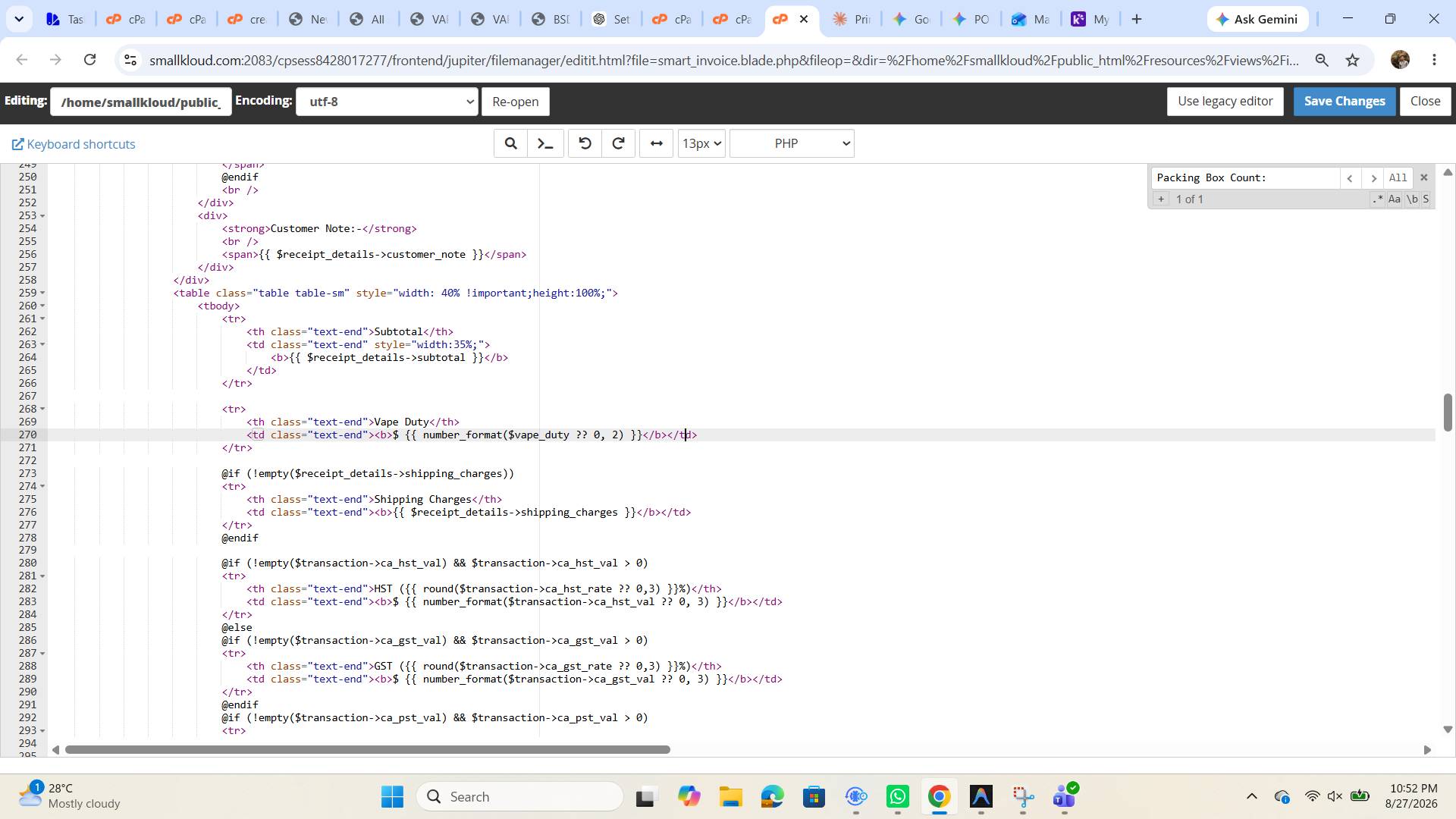This screenshot has width=1456, height=819.
Task: Toggle case-sensitive search (Aa)
Action: point(1395,199)
